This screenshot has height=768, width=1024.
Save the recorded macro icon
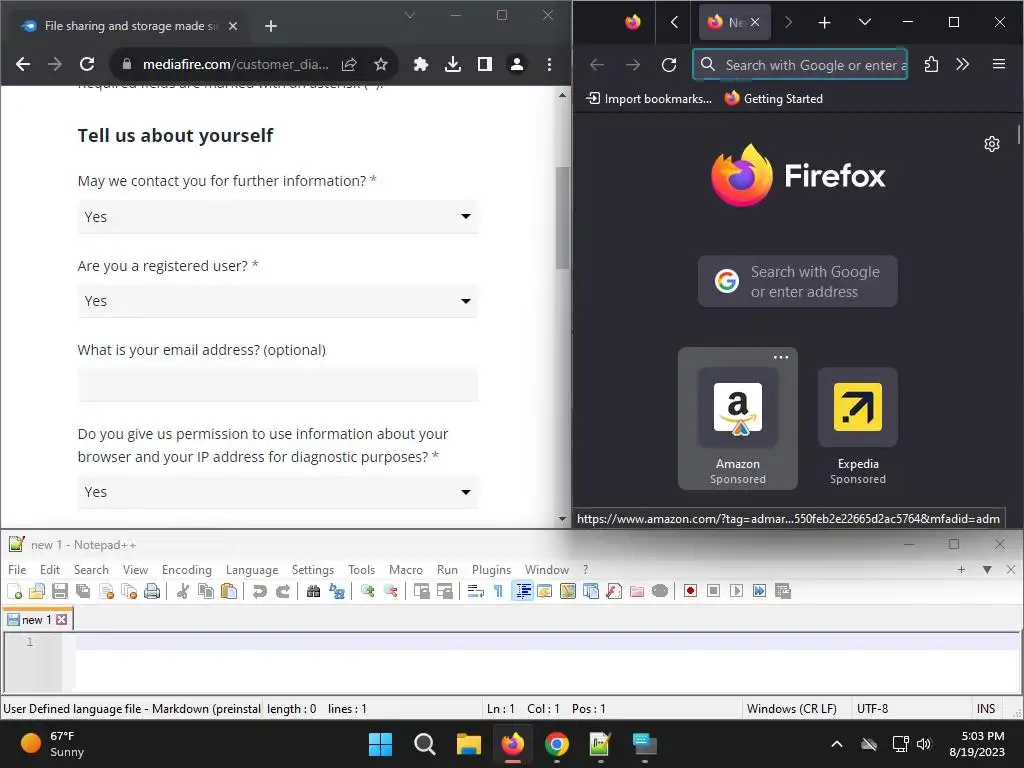point(782,591)
